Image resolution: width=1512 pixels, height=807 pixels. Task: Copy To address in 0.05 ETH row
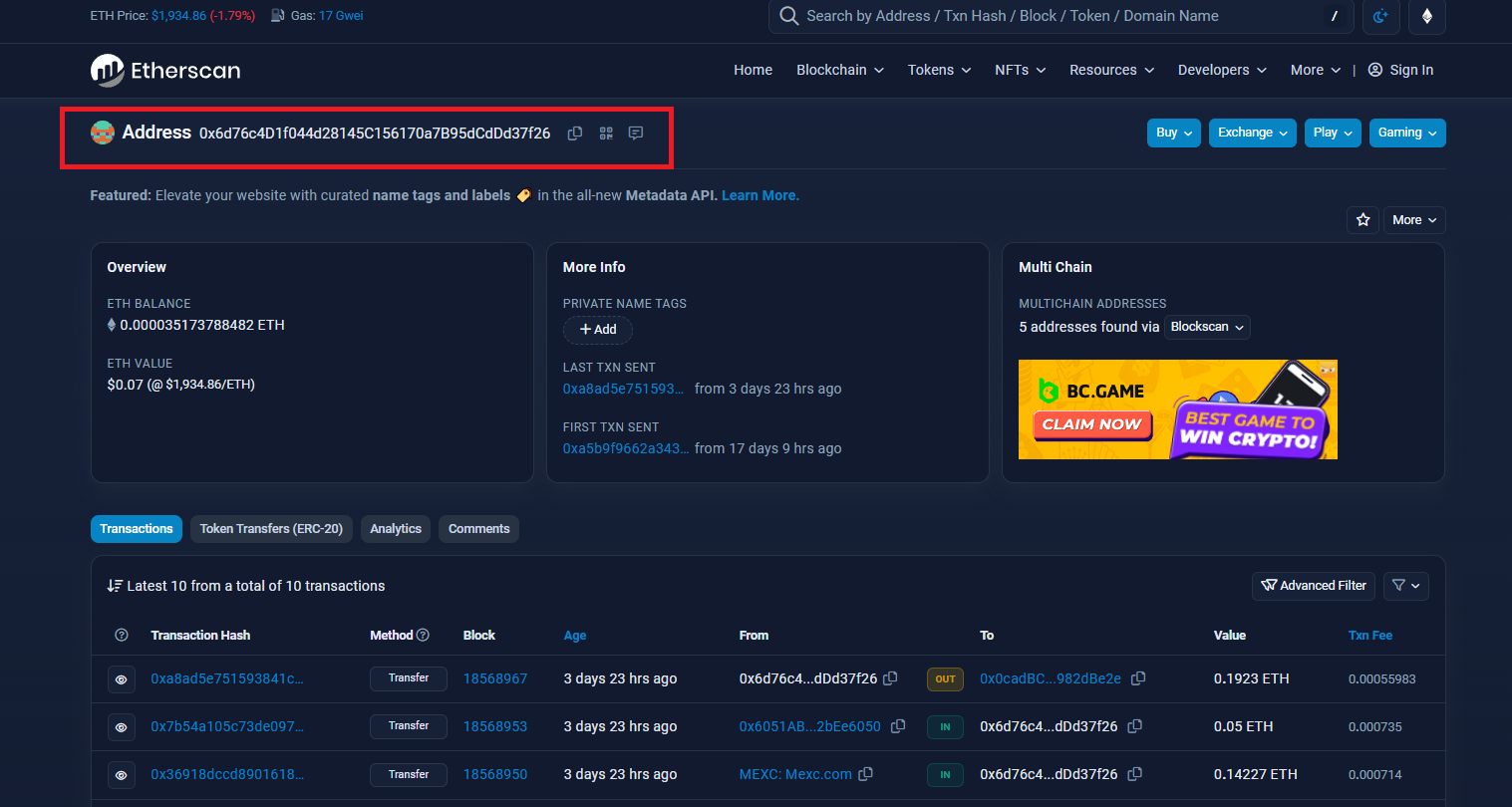[1134, 726]
